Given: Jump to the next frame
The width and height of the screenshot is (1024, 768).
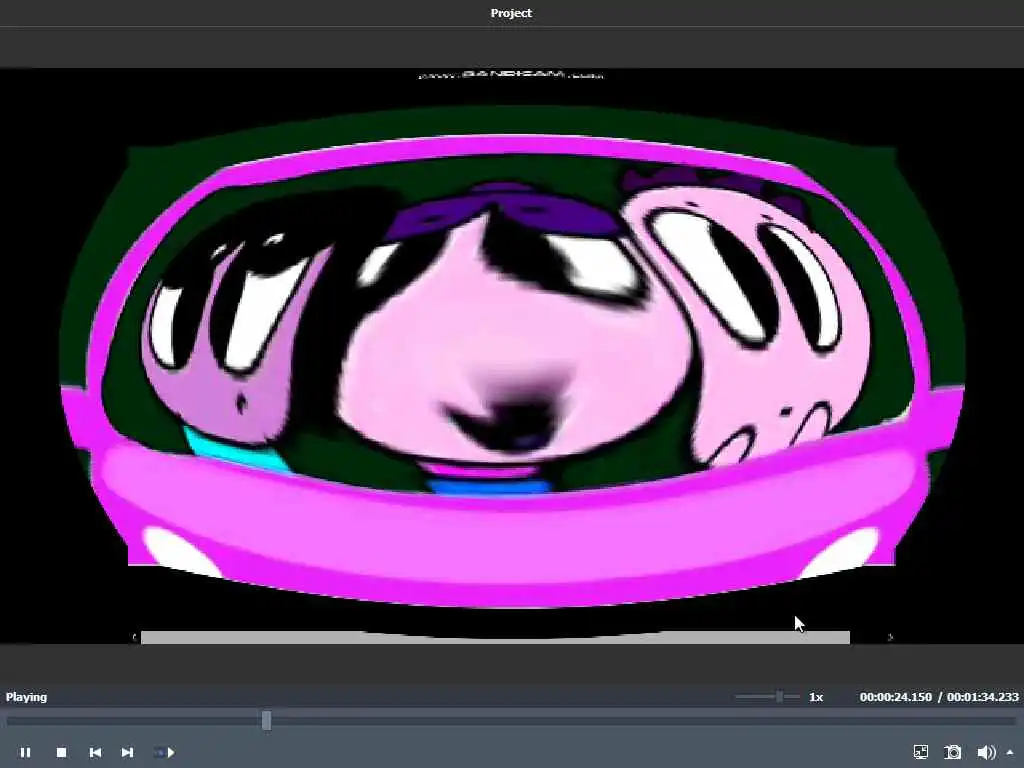Looking at the screenshot, I should (127, 752).
